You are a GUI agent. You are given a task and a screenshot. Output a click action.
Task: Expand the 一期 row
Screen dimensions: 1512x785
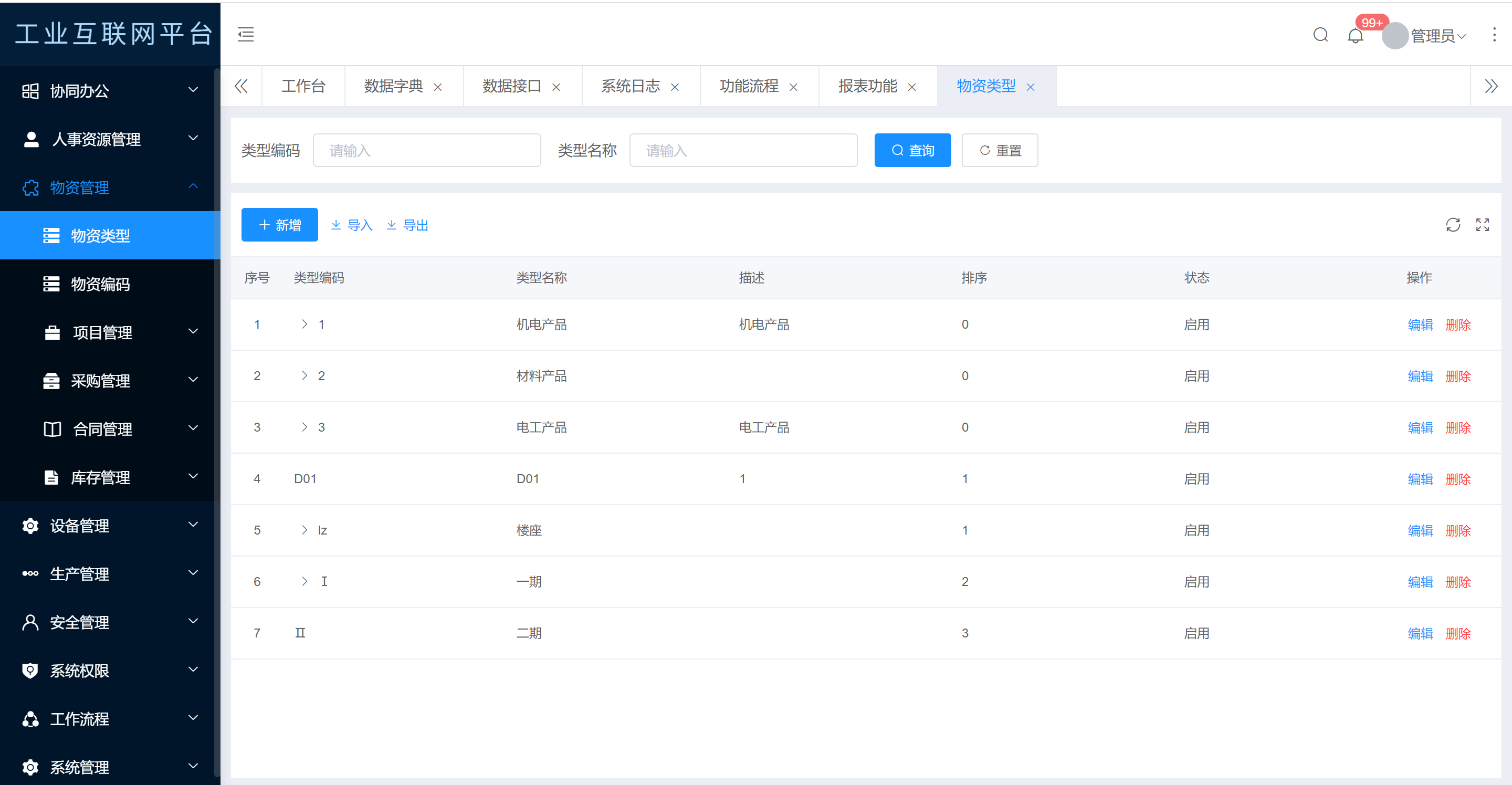[x=304, y=581]
